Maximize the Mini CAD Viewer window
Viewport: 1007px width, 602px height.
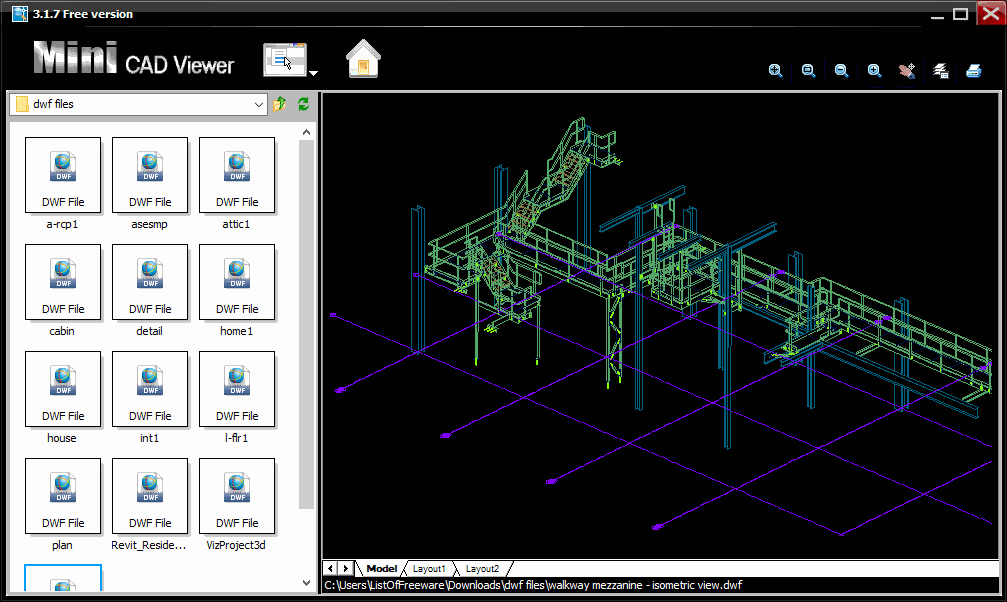pos(960,14)
